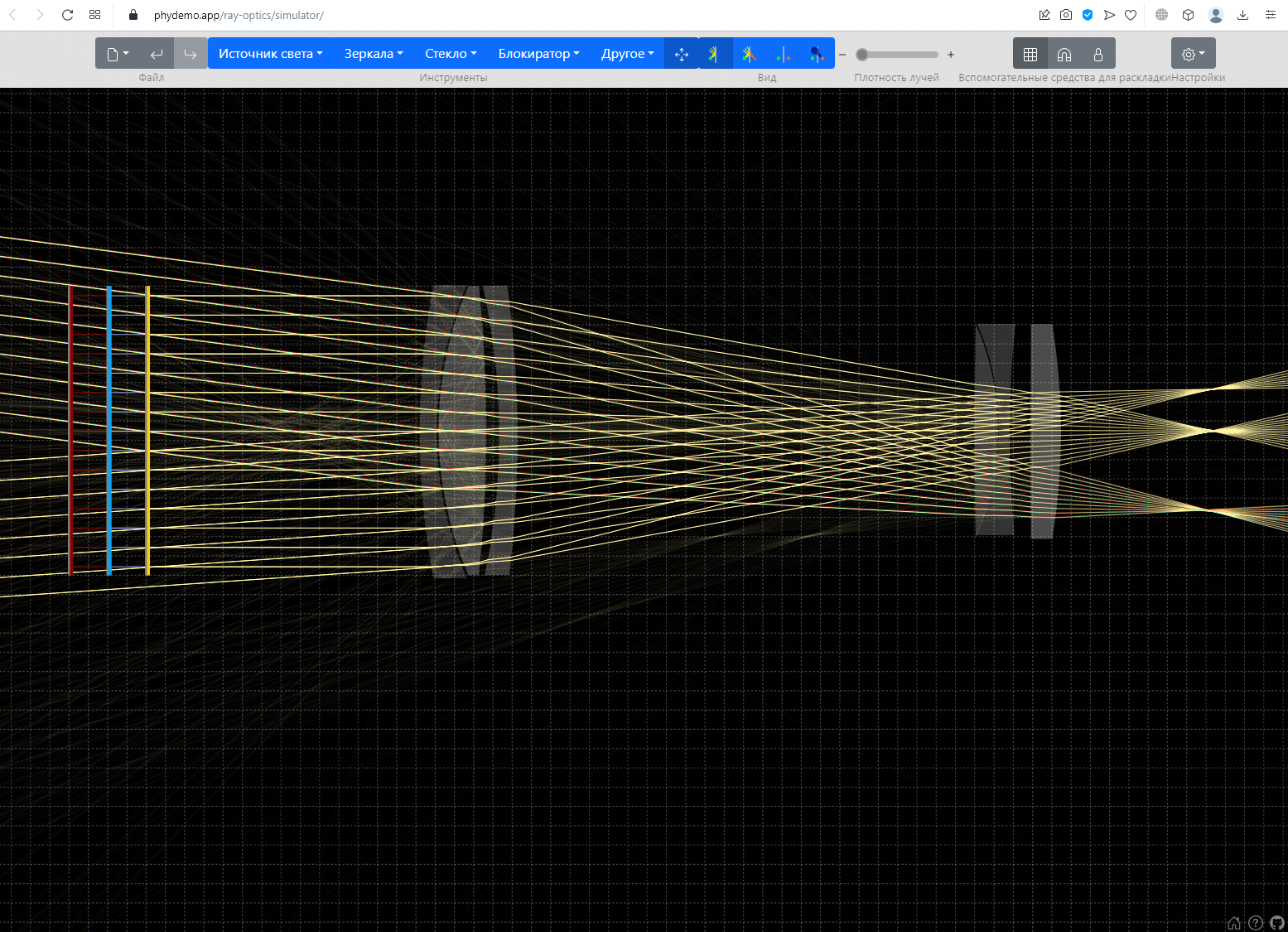1288x932 pixels.
Task: Open the cube extensions icon
Action: pos(1189,15)
